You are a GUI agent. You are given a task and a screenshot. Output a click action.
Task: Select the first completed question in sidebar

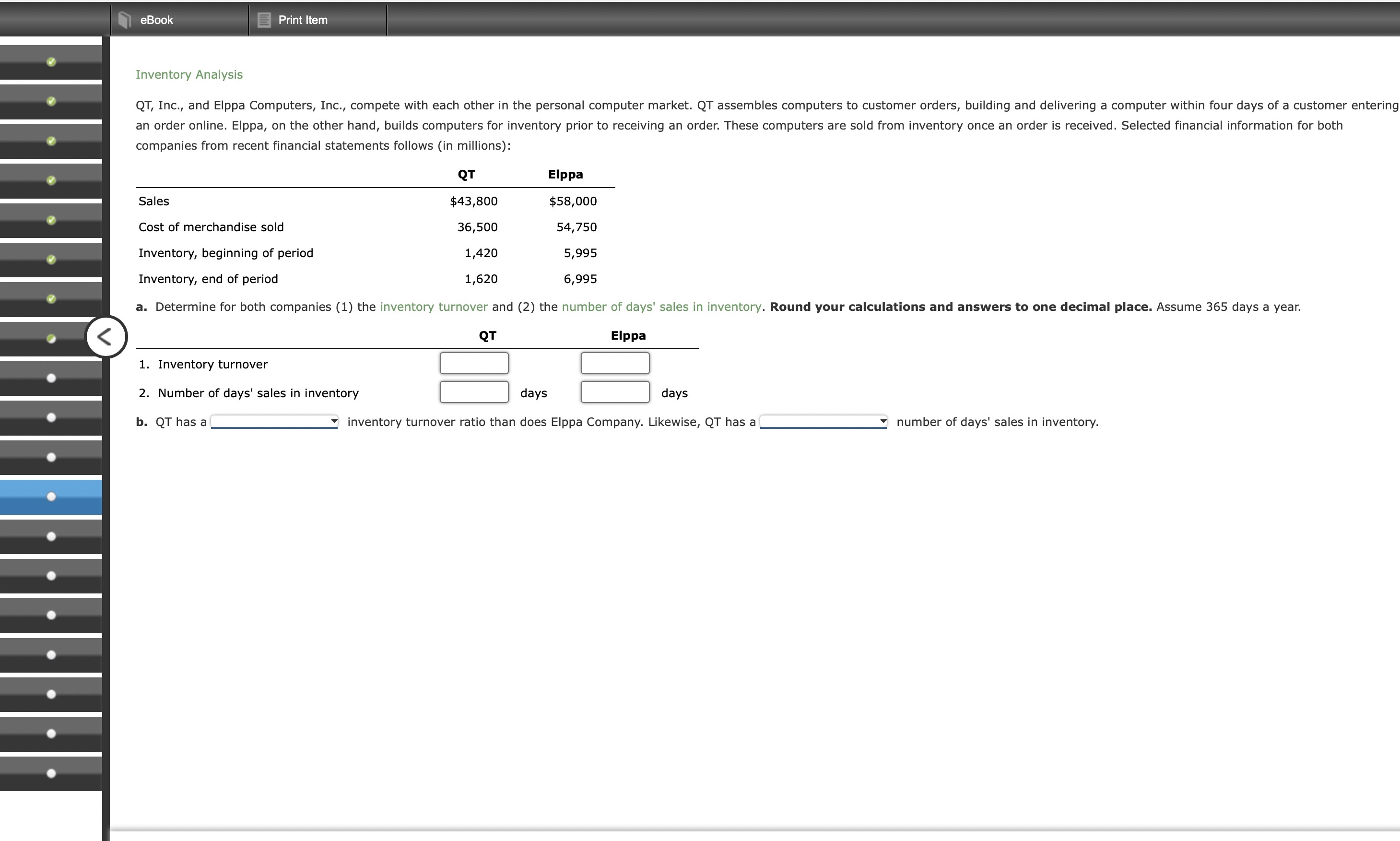tap(51, 62)
